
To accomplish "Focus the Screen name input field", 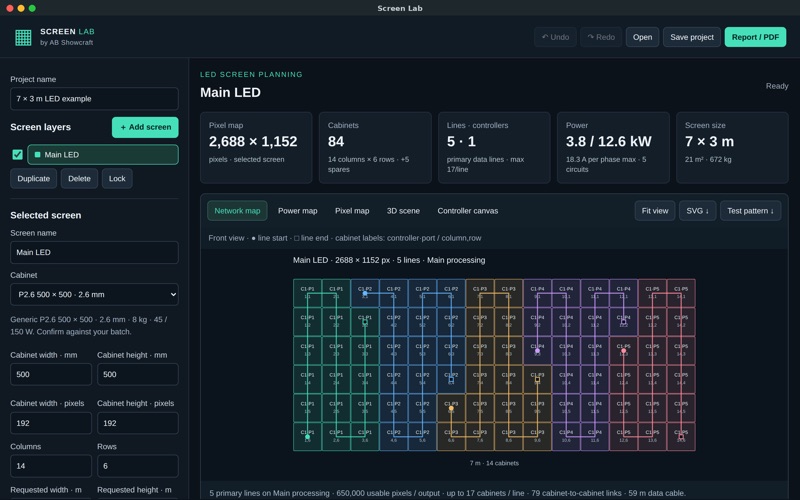I will [94, 253].
